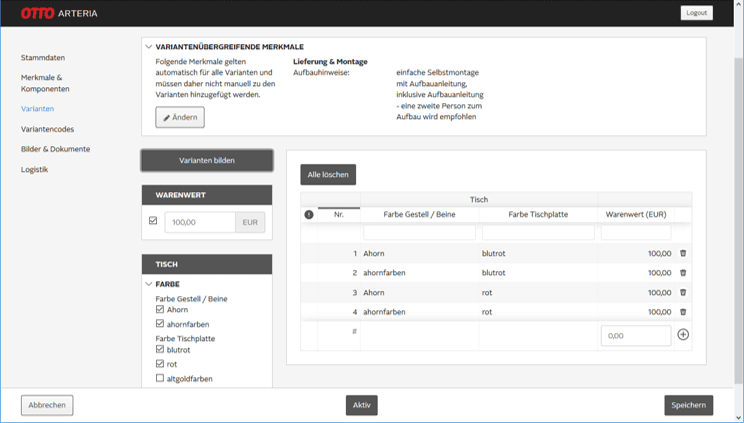Image resolution: width=744 pixels, height=423 pixels.
Task: Click the Warenwert 100,00 input field
Action: click(200, 222)
